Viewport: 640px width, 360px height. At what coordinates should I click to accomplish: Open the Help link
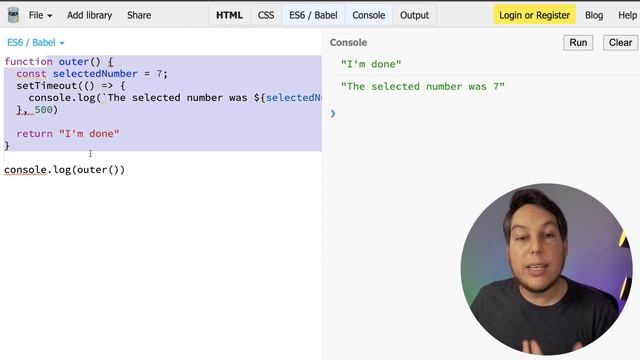[x=627, y=15]
